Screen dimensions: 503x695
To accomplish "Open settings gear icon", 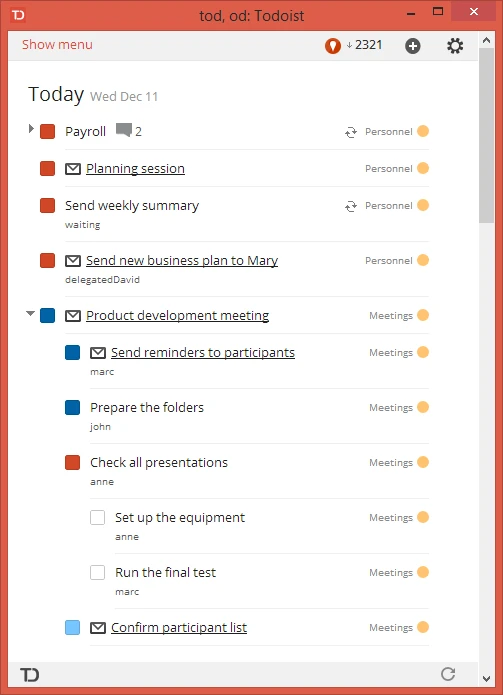I will (455, 46).
